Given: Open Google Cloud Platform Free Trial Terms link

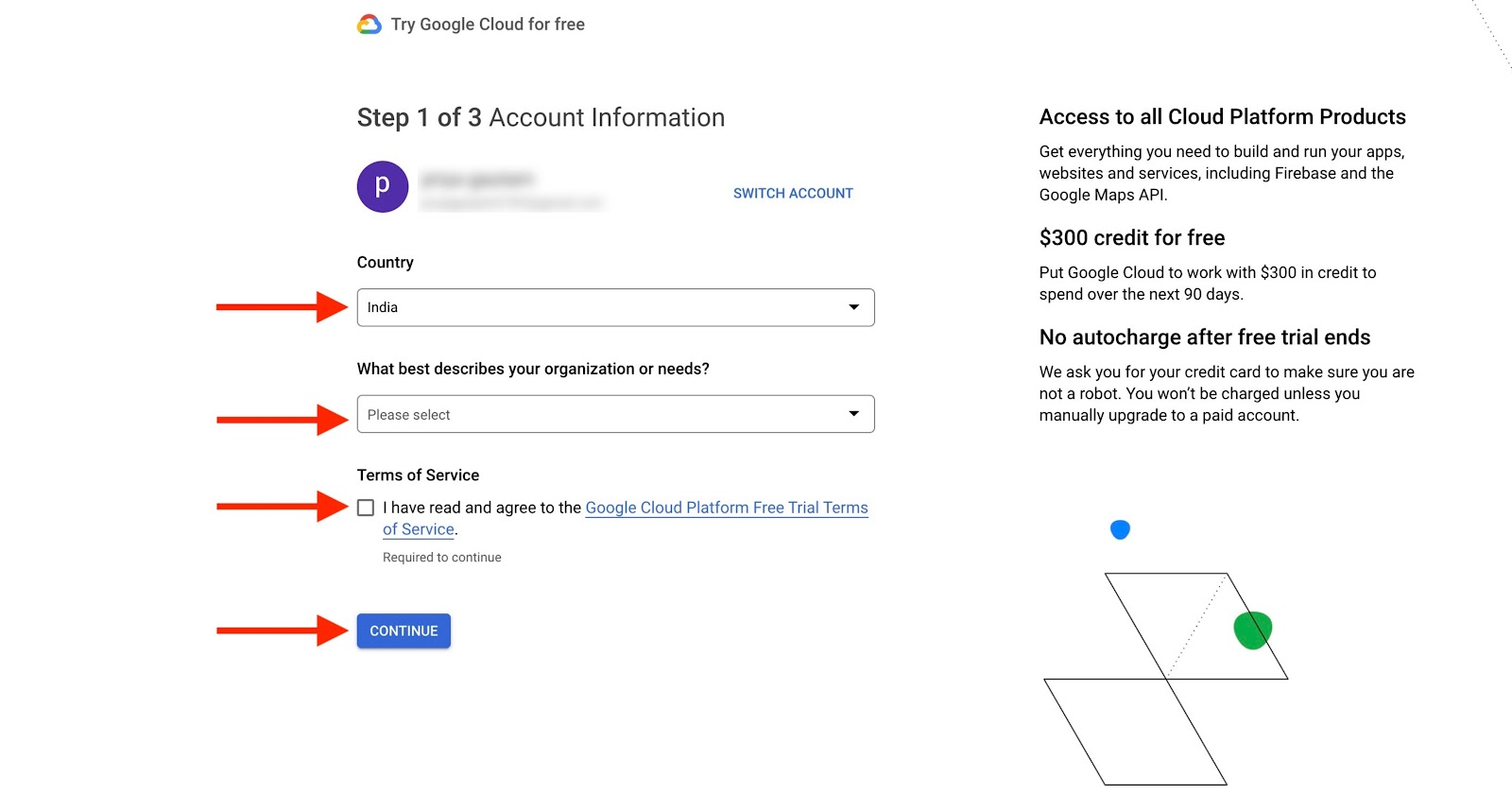Looking at the screenshot, I should tap(727, 508).
